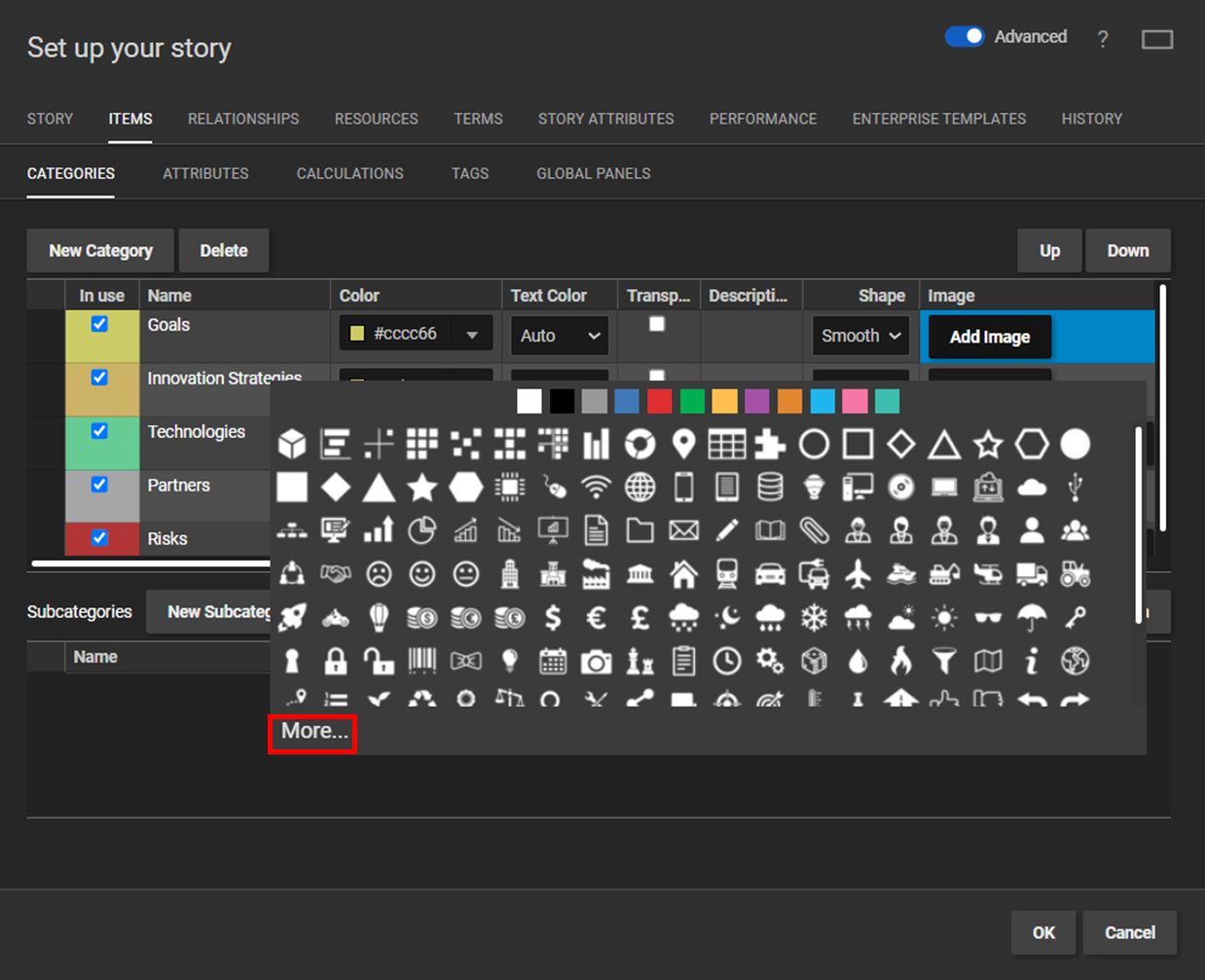Uncheck In use for Technologies
The image size is (1205, 980).
point(99,431)
